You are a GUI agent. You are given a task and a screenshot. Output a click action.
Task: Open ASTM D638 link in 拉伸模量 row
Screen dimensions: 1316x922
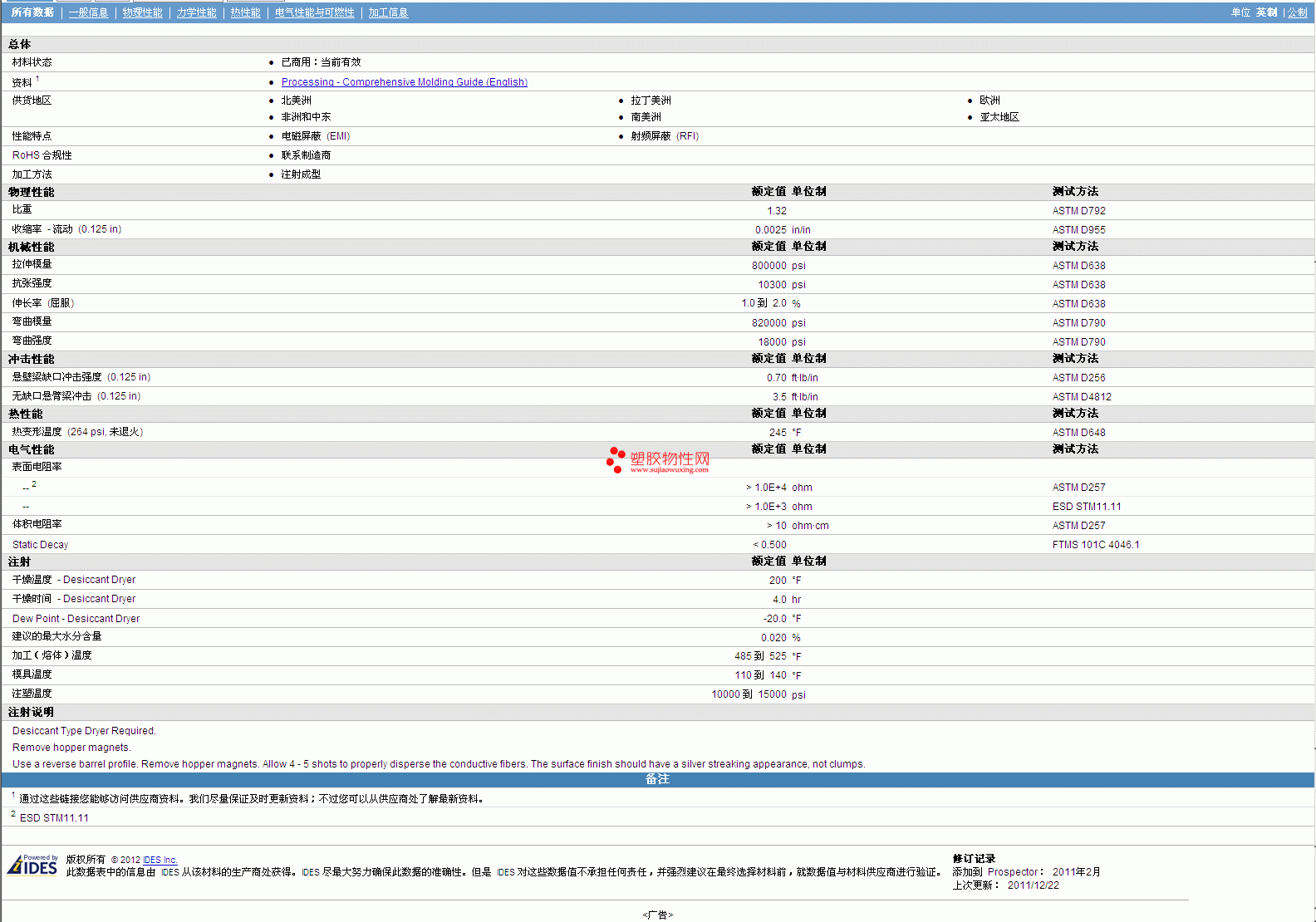(x=1078, y=266)
